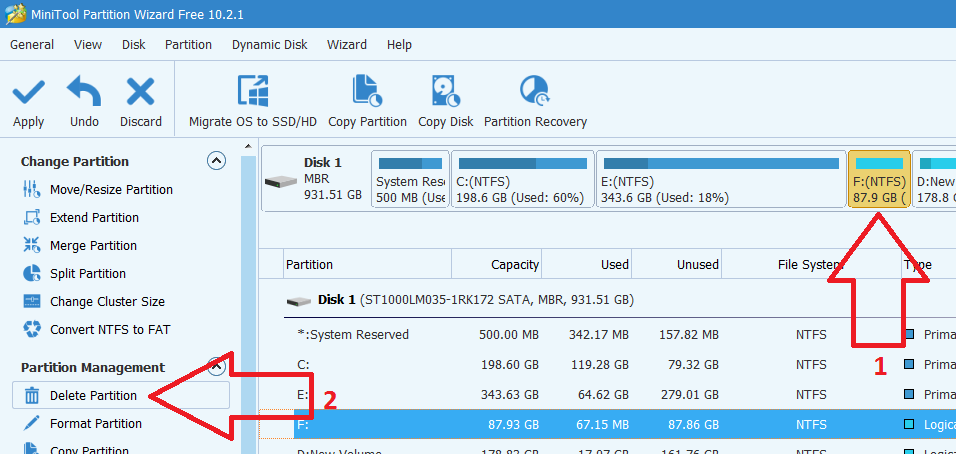Click the MiniTool app logo icon
956x454 pixels.
click(14, 14)
